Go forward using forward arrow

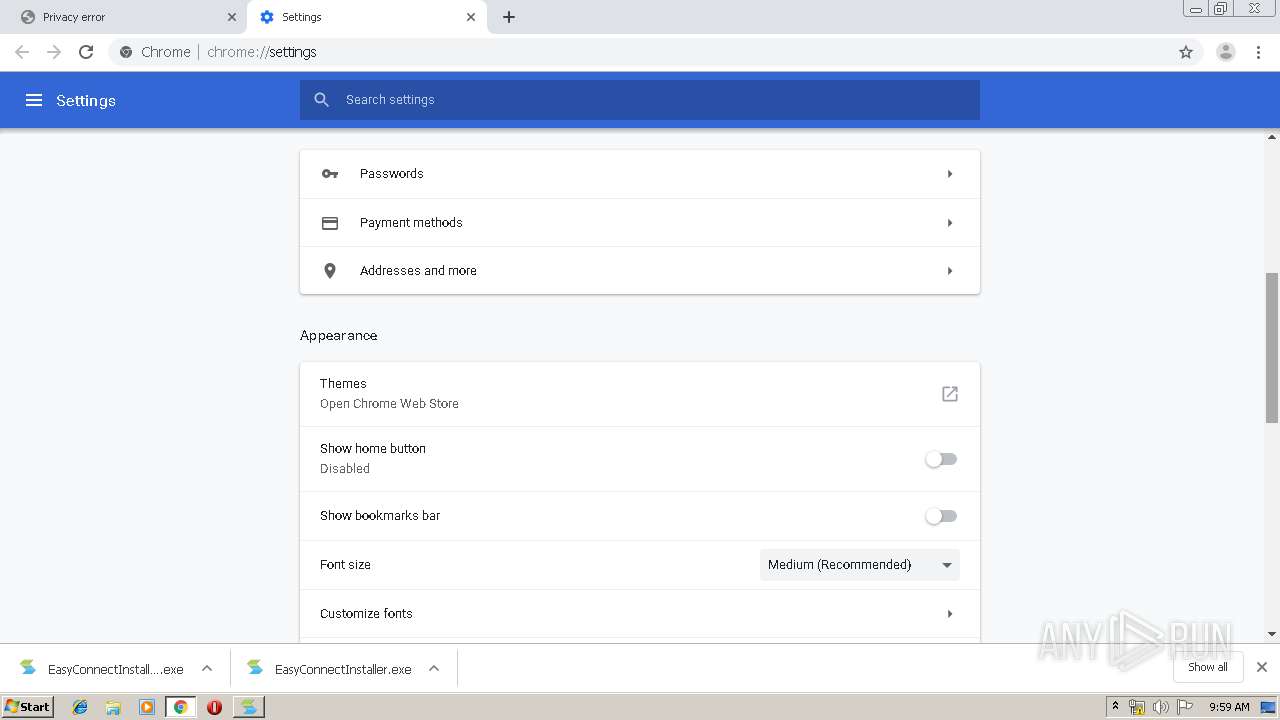54,52
